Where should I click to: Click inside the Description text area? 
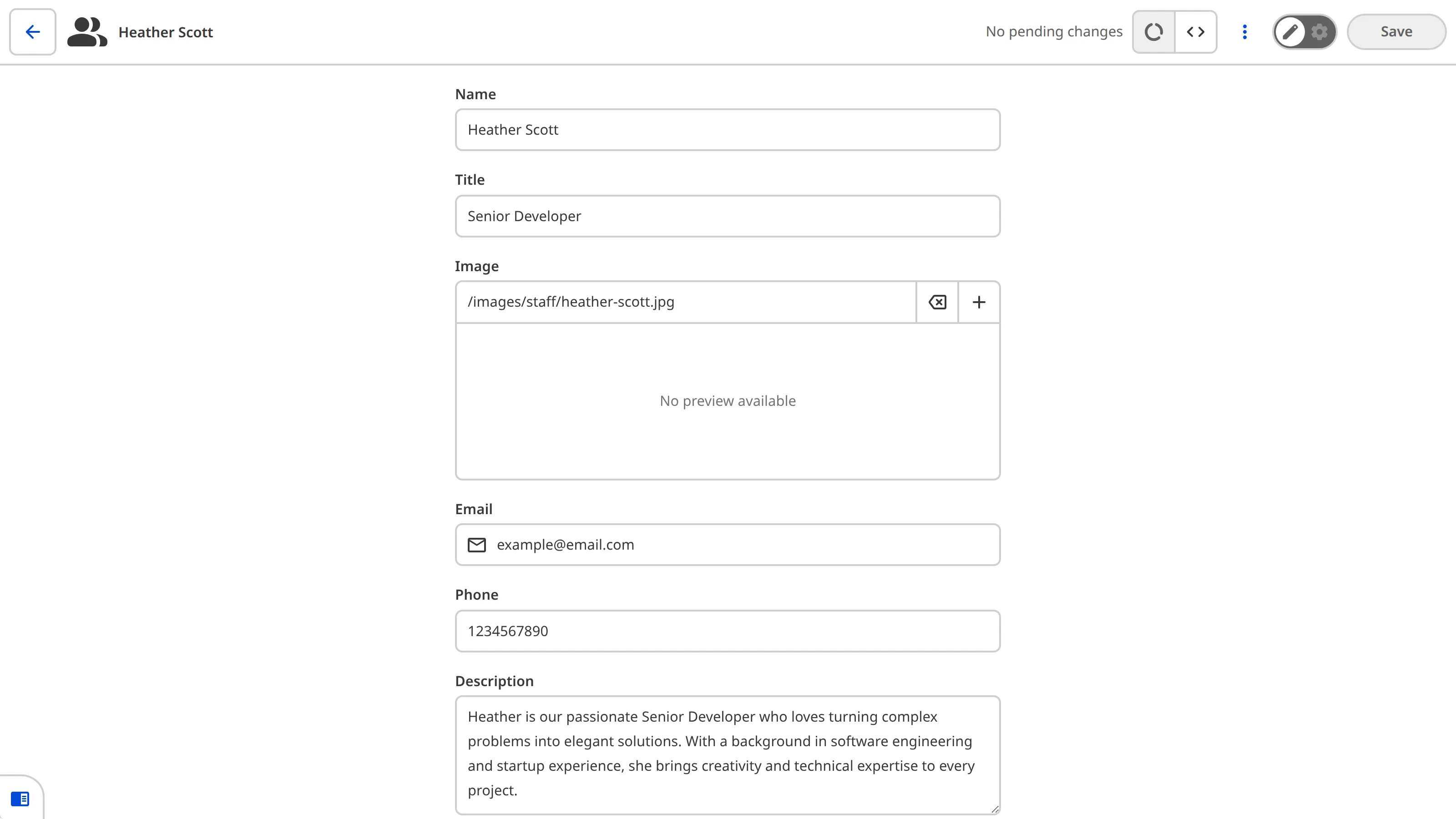click(728, 754)
